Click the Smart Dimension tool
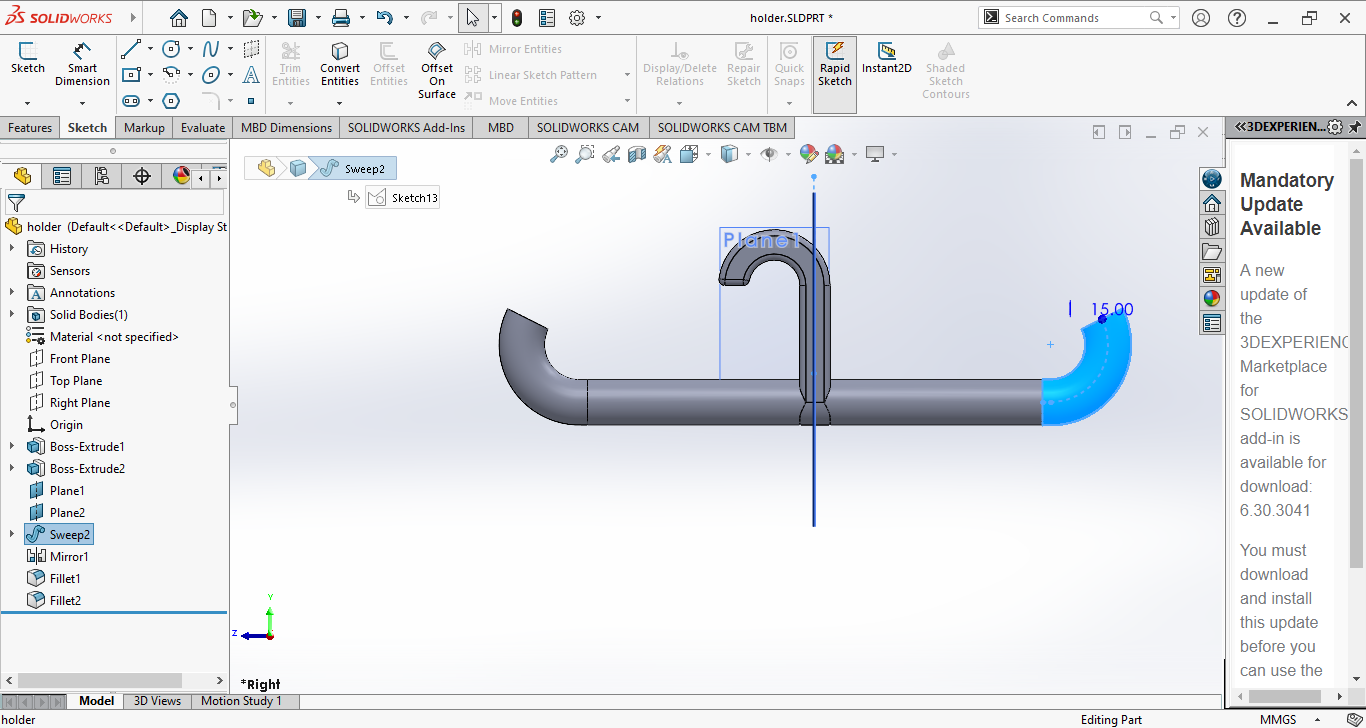Image resolution: width=1366 pixels, height=728 pixels. pos(82,64)
